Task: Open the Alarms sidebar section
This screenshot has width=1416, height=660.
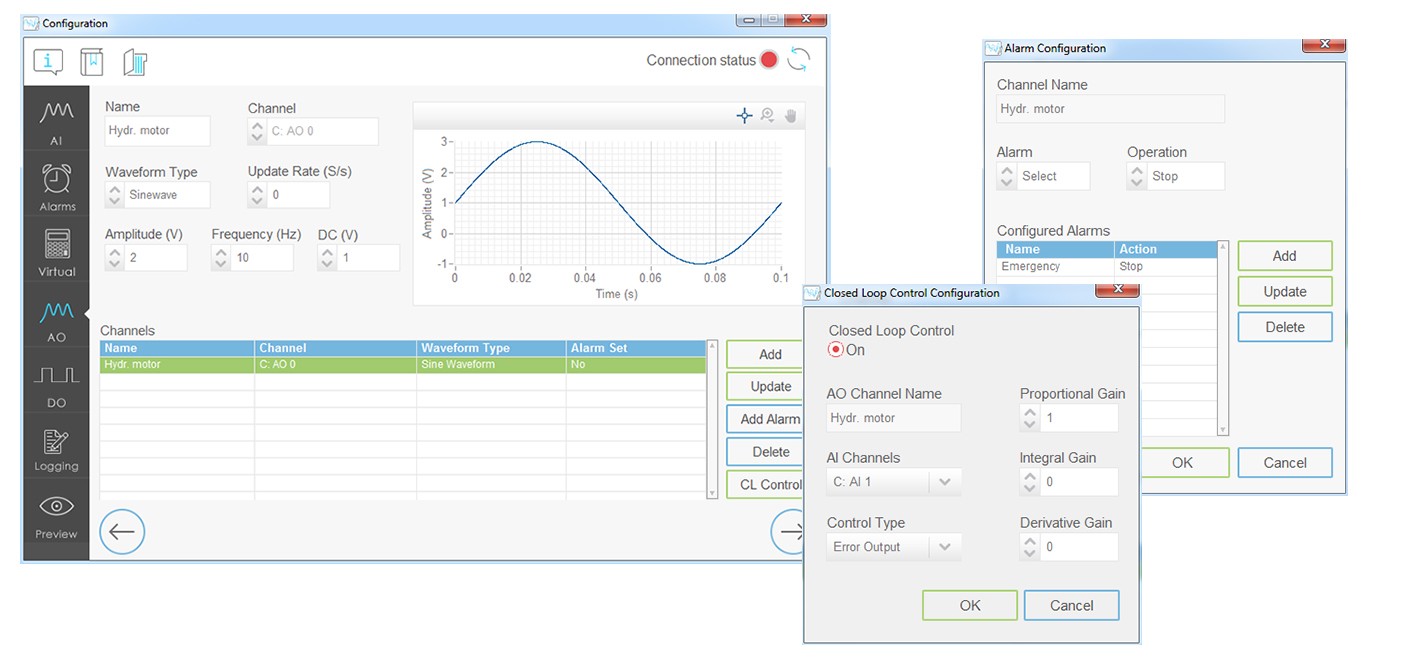Action: [x=57, y=186]
